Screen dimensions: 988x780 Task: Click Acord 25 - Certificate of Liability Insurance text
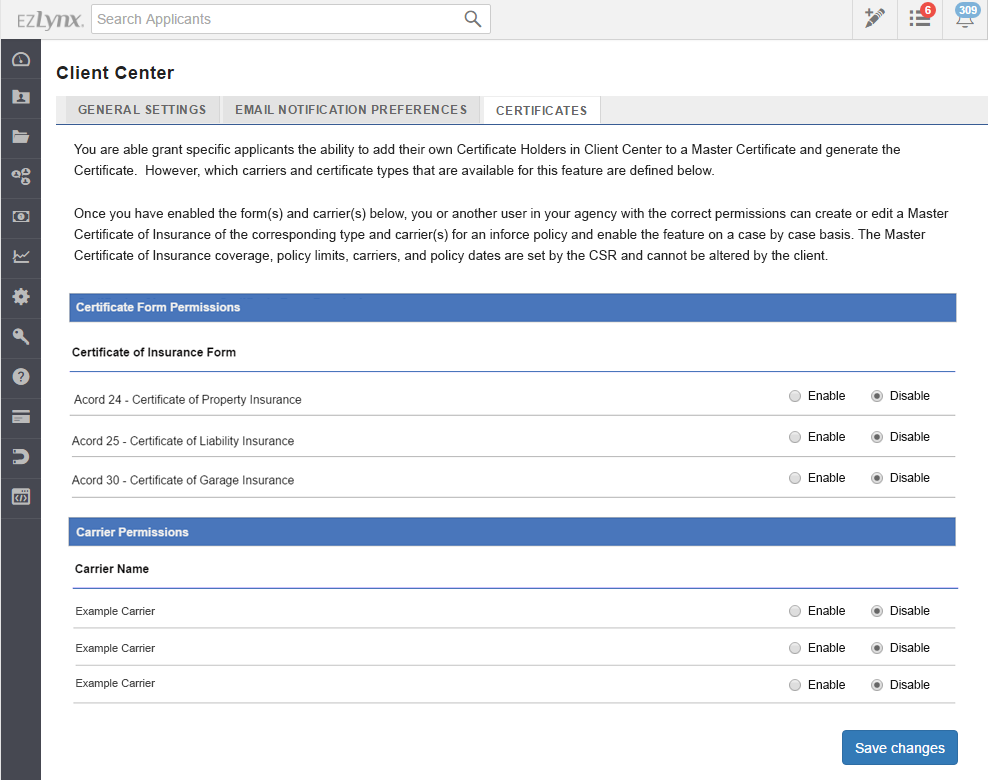point(183,441)
